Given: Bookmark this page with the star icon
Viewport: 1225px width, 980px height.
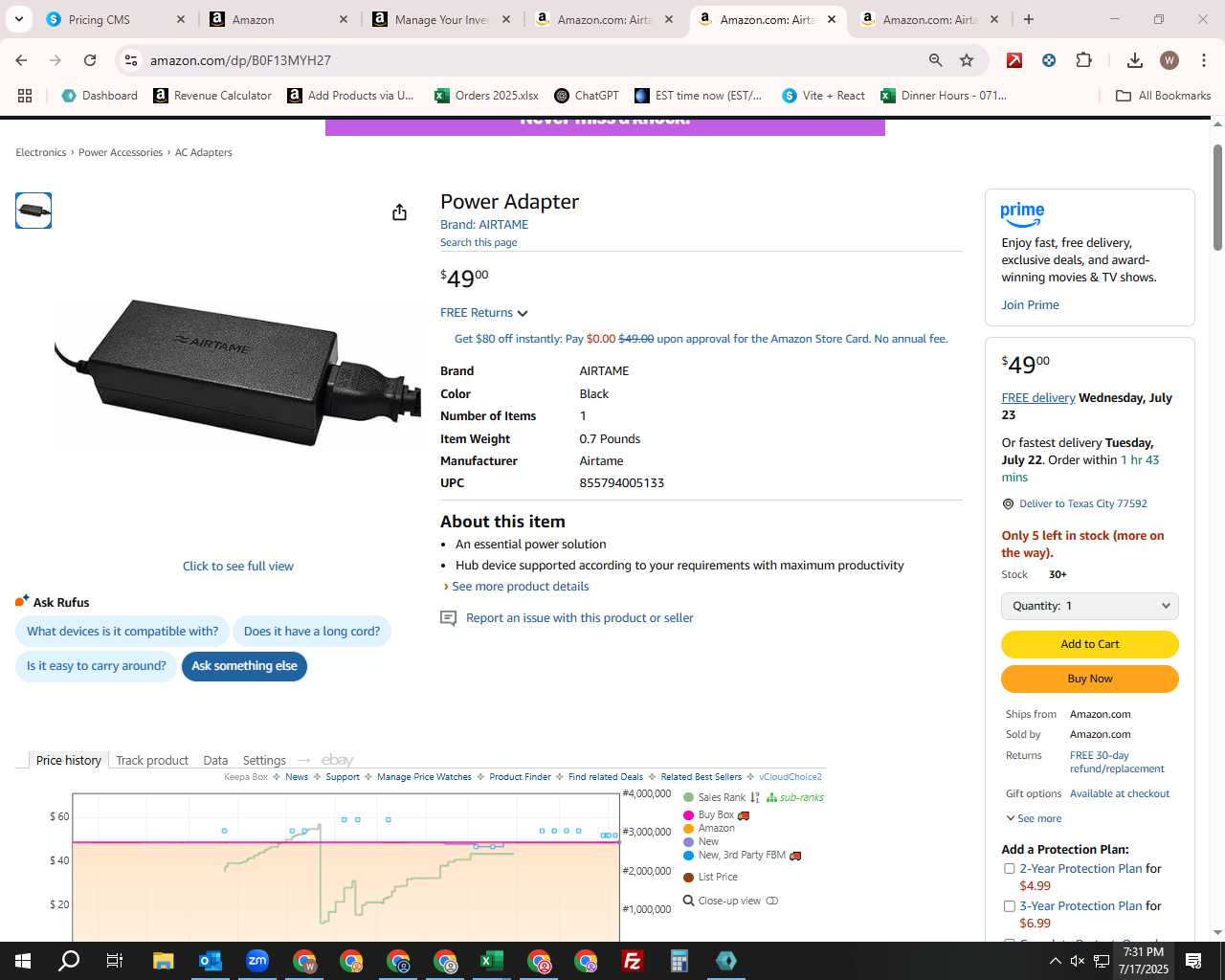Looking at the screenshot, I should pos(967,60).
